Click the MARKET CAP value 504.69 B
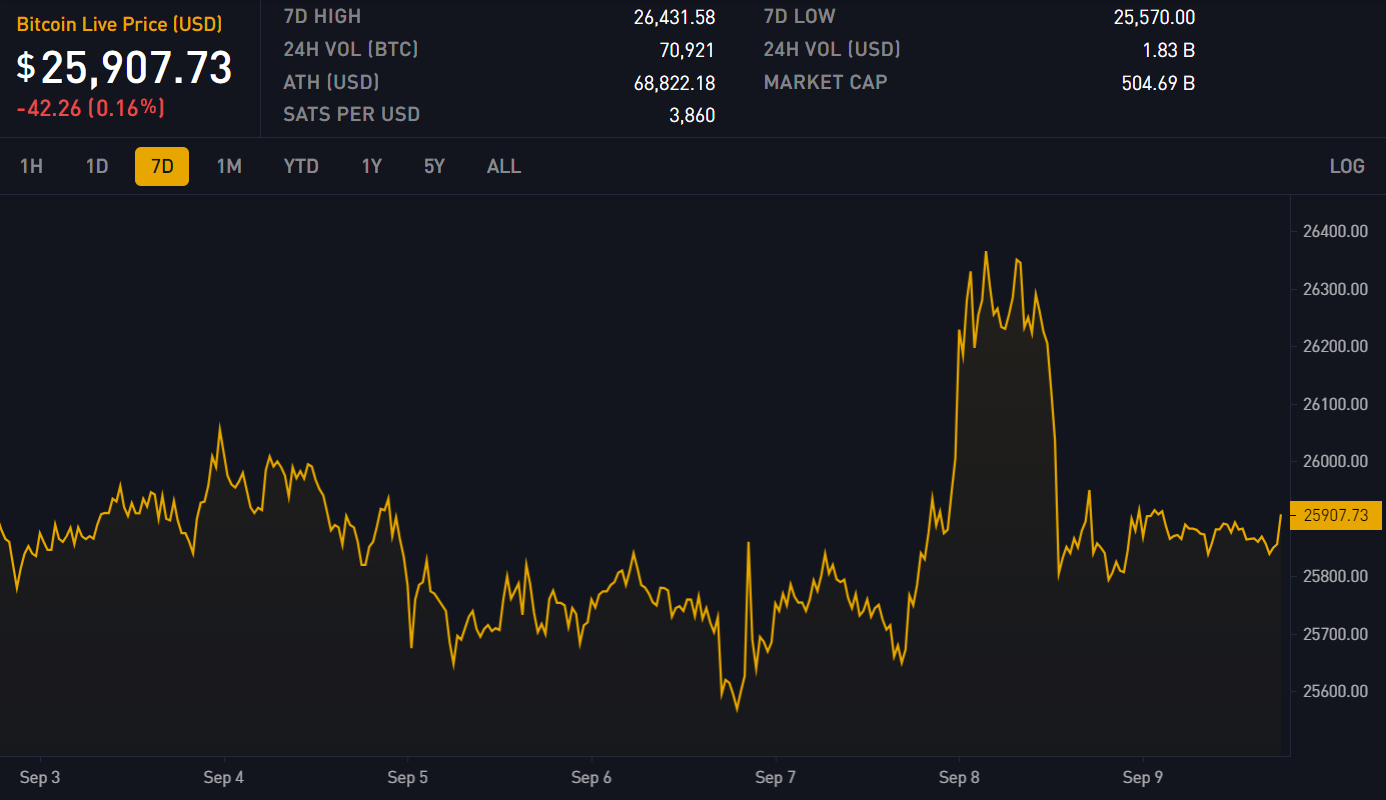The image size is (1386, 800). (x=1158, y=83)
